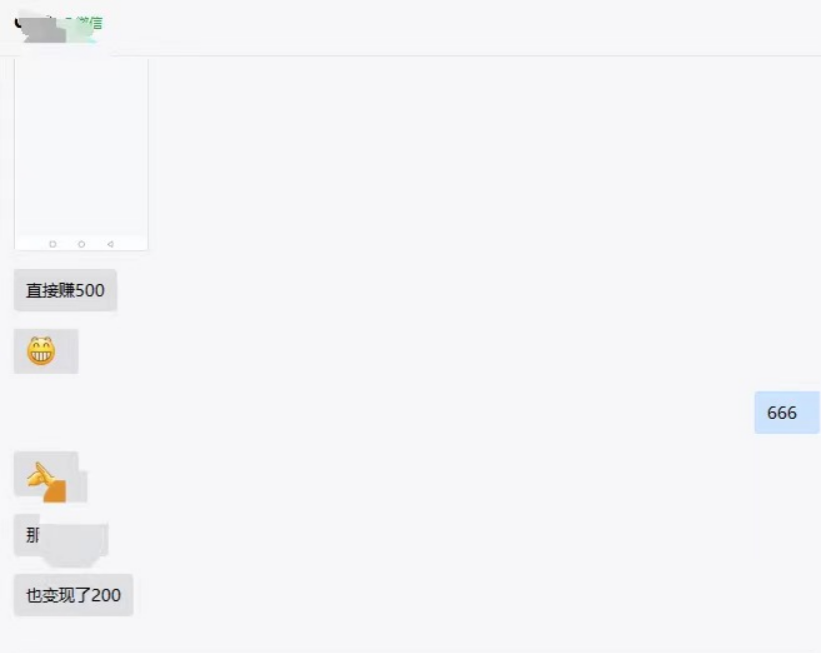
Task: Click the green 微信 label in header
Action: click(90, 23)
